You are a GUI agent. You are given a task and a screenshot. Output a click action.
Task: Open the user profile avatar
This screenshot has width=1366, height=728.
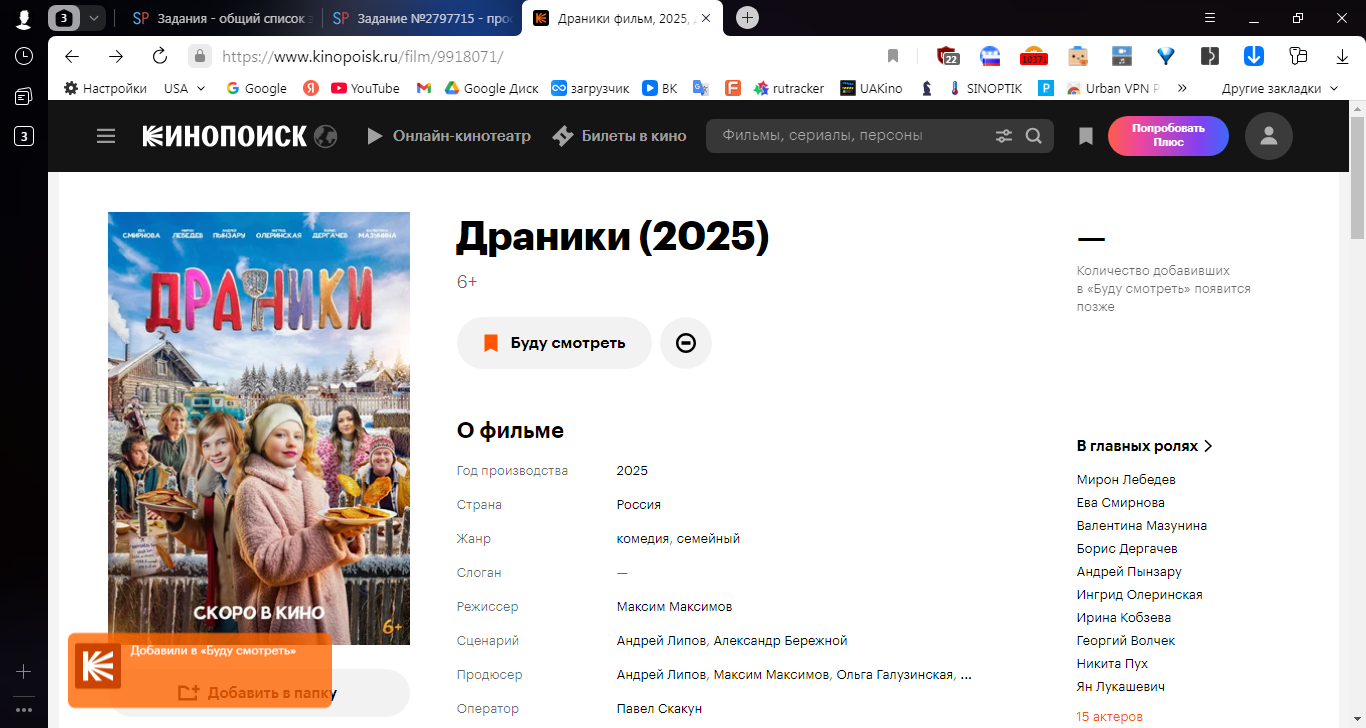point(1269,136)
